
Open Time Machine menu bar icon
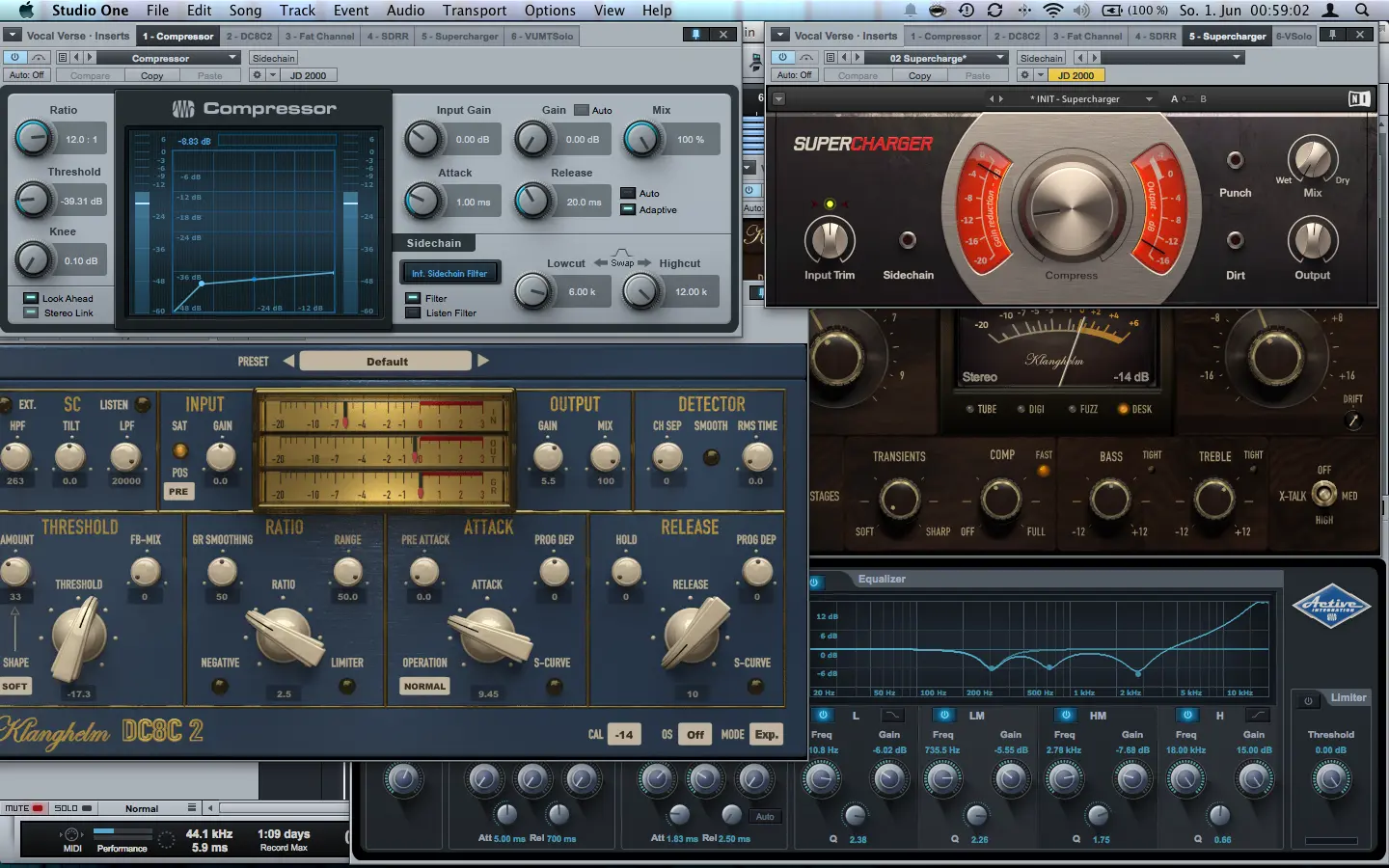pyautogui.click(x=967, y=10)
